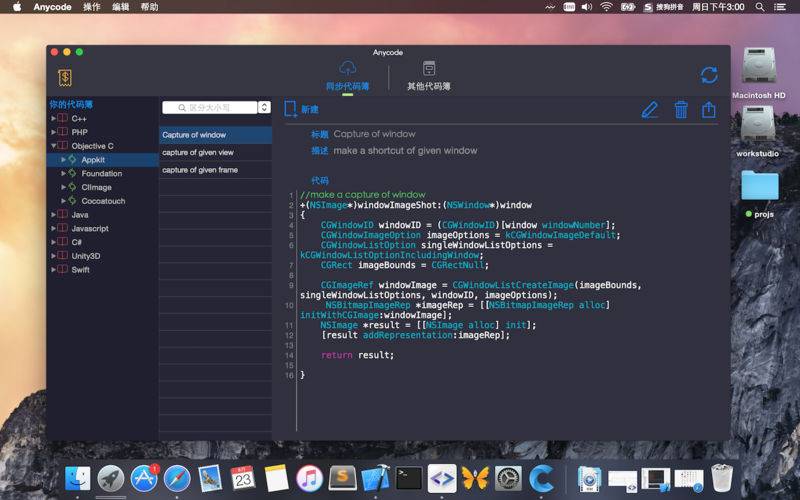Expand the Appkit category arrow
800x500 pixels.
tap(63, 160)
